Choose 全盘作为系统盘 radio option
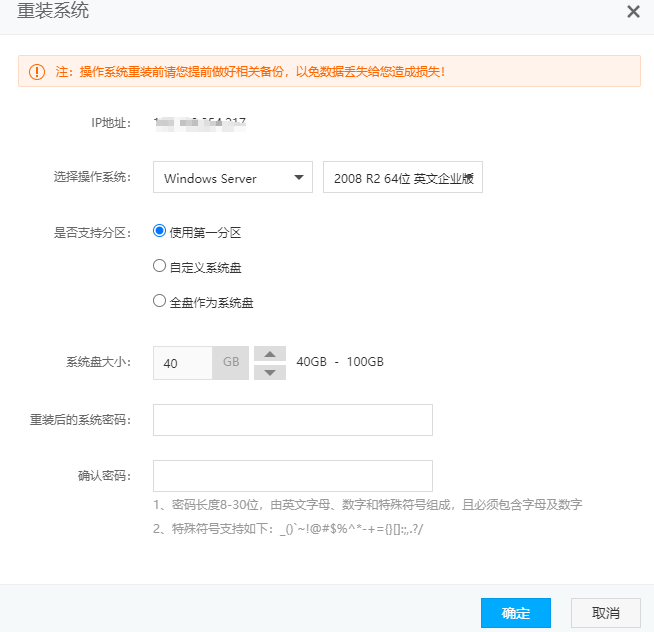 click(x=159, y=301)
